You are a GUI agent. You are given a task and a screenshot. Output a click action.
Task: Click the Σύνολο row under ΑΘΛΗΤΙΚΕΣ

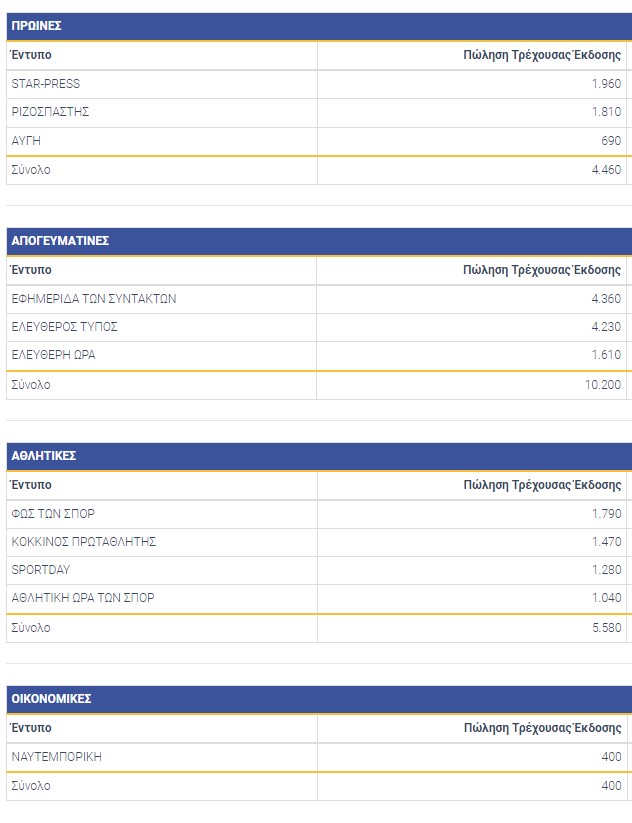[x=319, y=628]
